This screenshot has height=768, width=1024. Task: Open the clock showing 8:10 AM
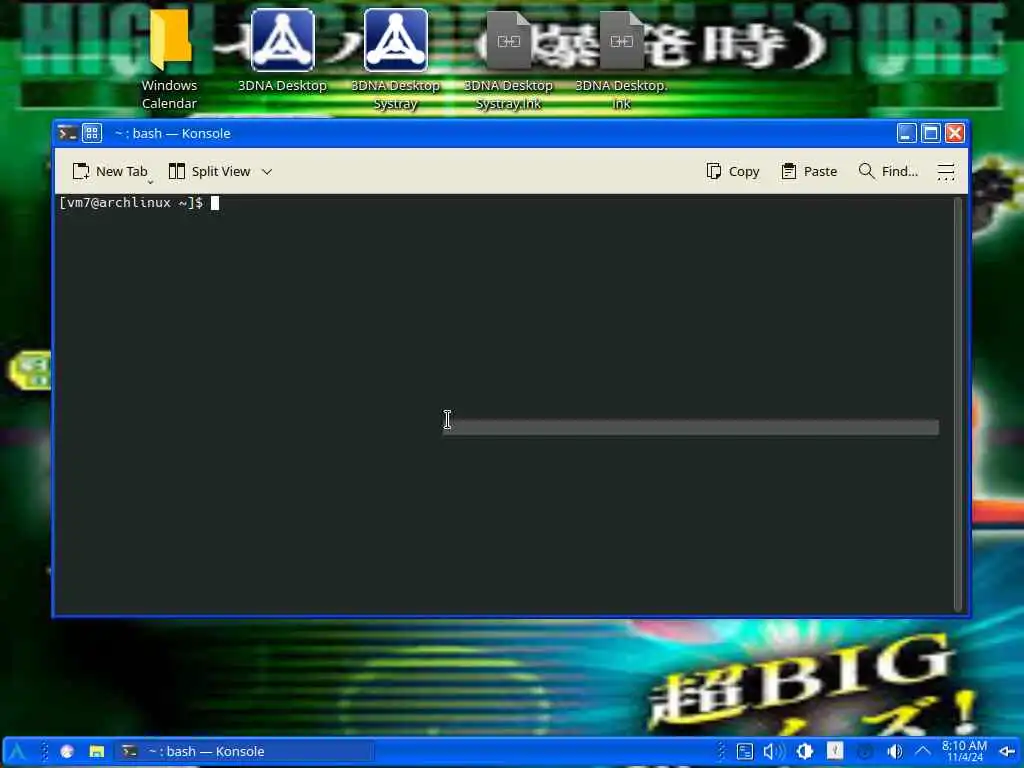click(x=965, y=751)
